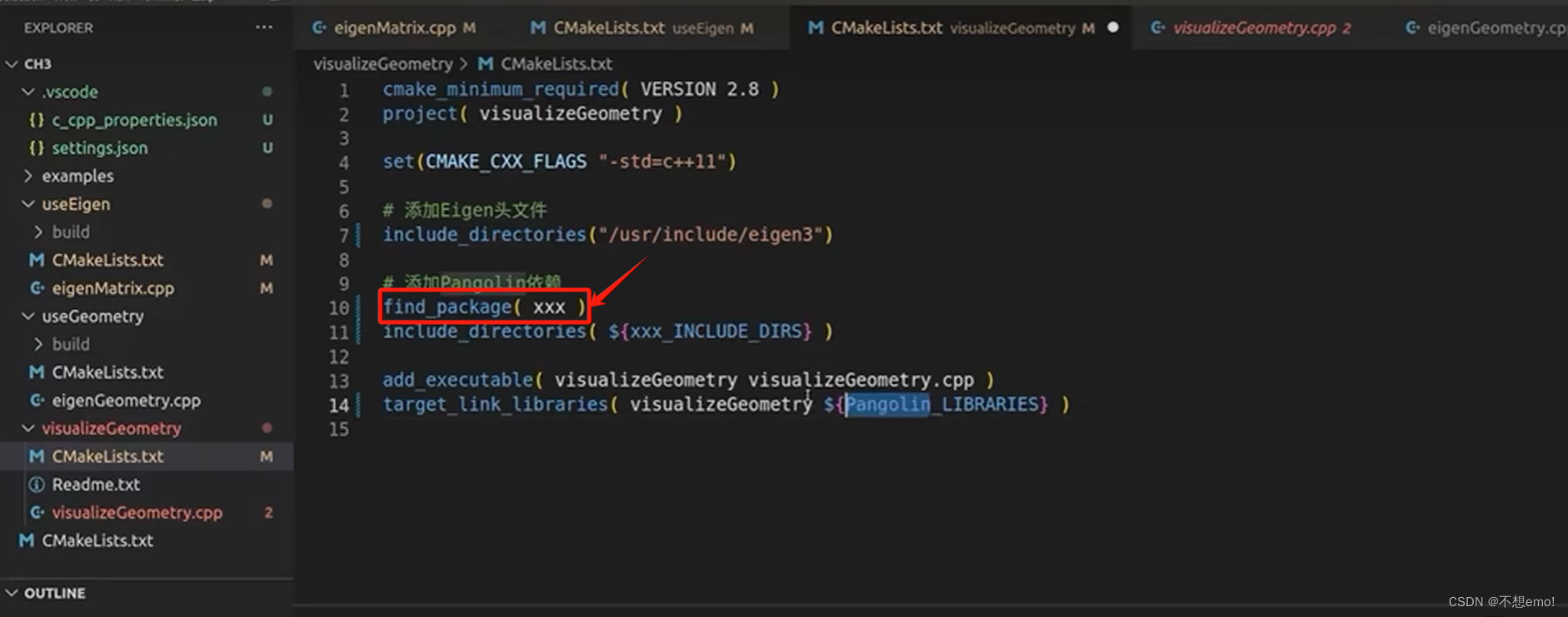1568x617 pixels.
Task: Expand the build folder under useEigen
Action: [38, 231]
